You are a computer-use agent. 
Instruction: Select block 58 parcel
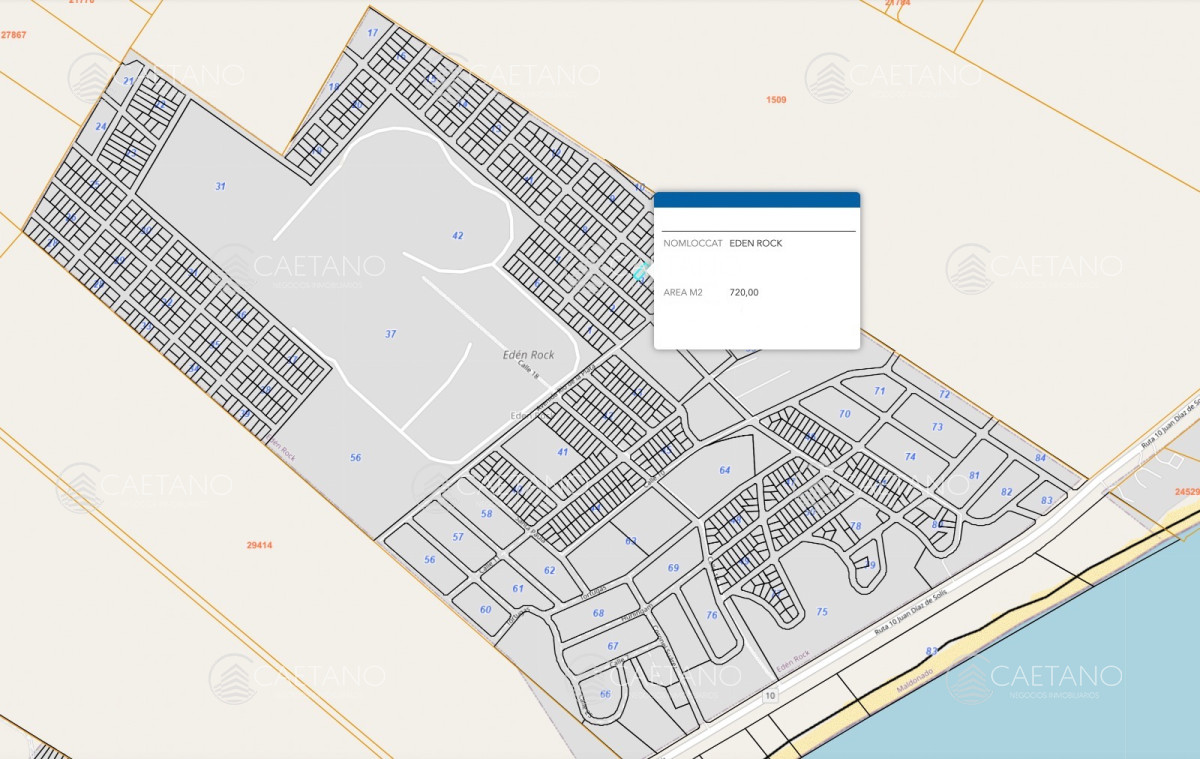[486, 514]
